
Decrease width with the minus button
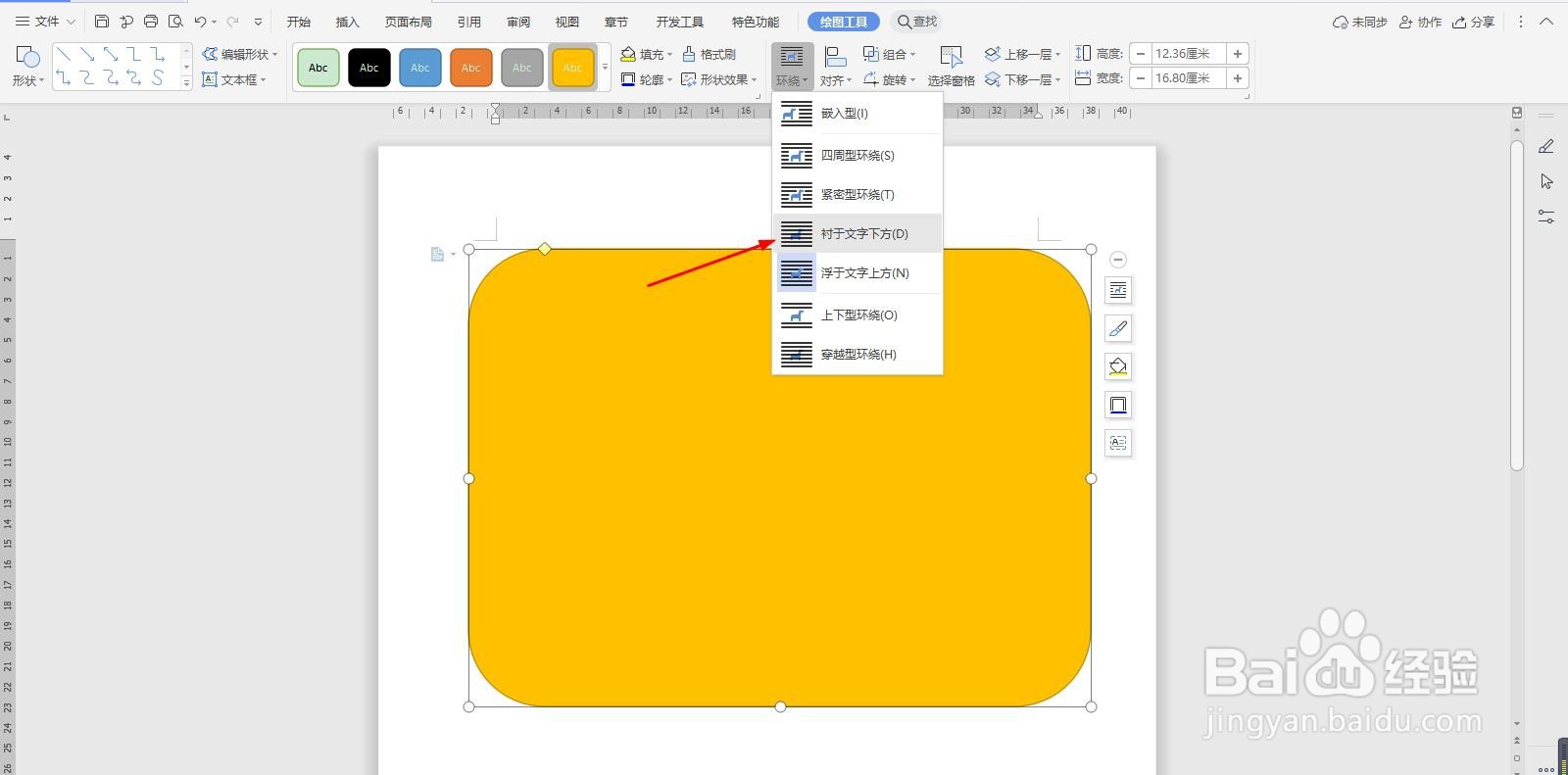[1141, 78]
